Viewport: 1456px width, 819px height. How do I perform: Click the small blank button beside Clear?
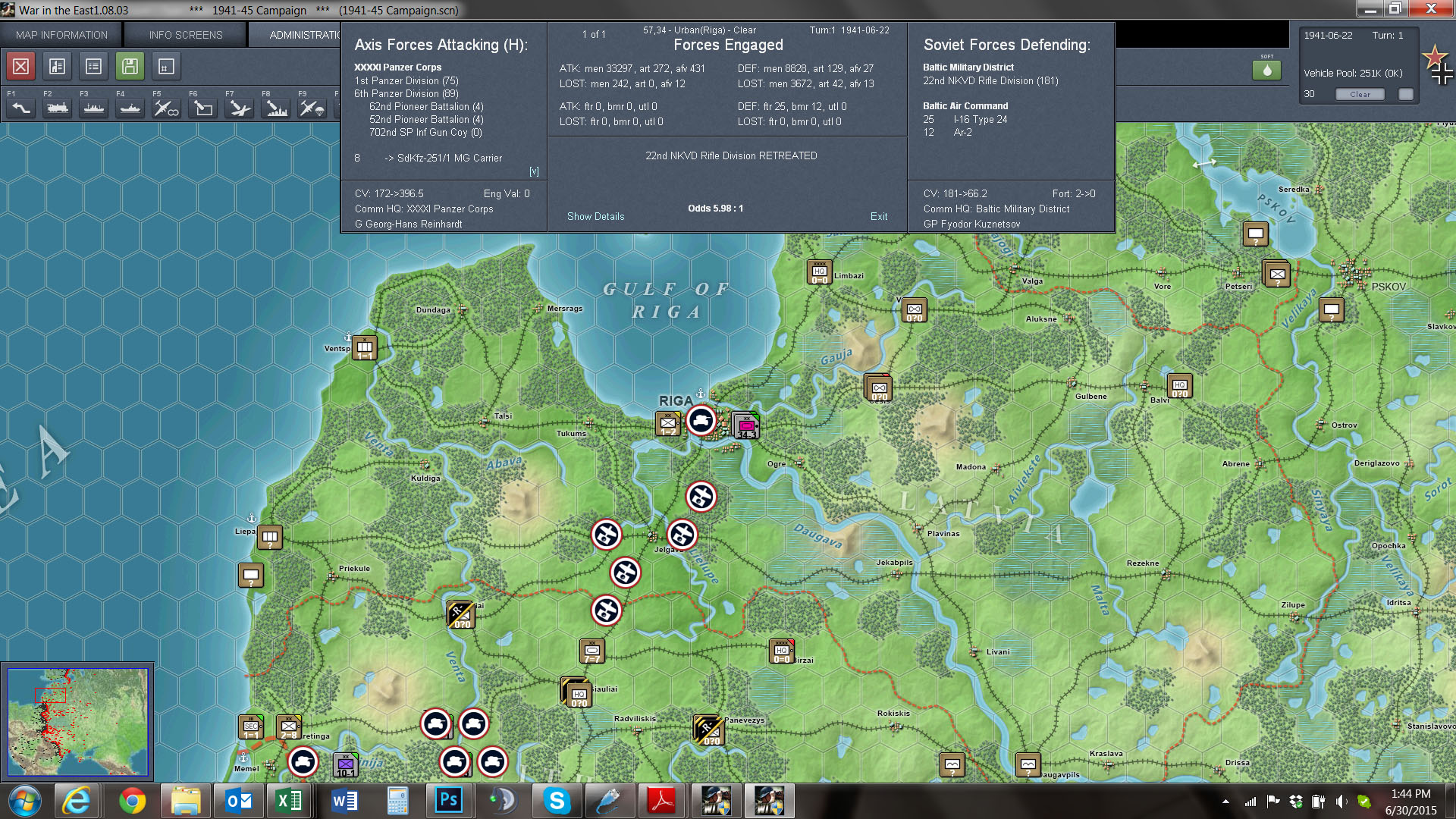1406,94
